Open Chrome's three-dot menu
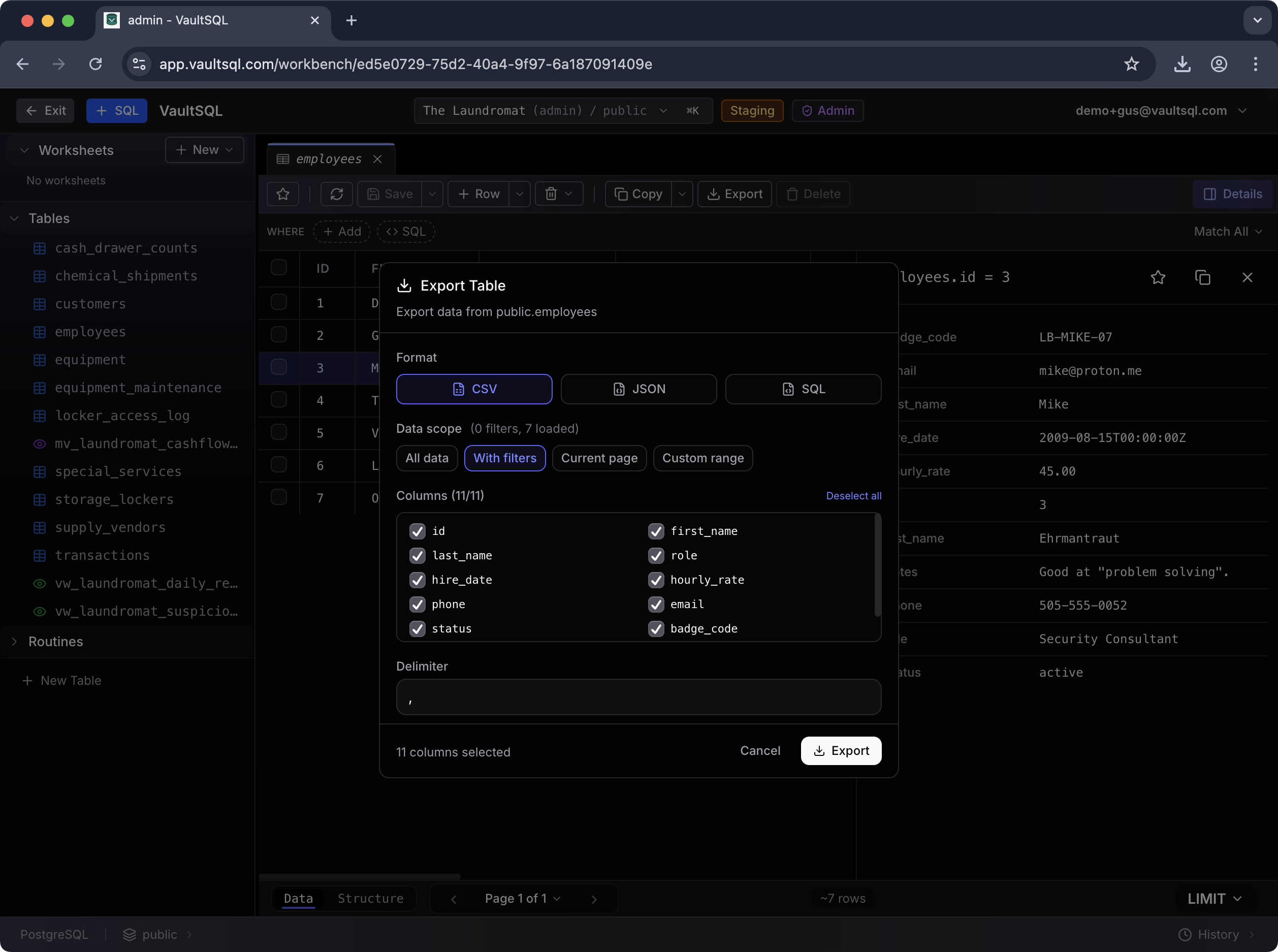 [1256, 64]
